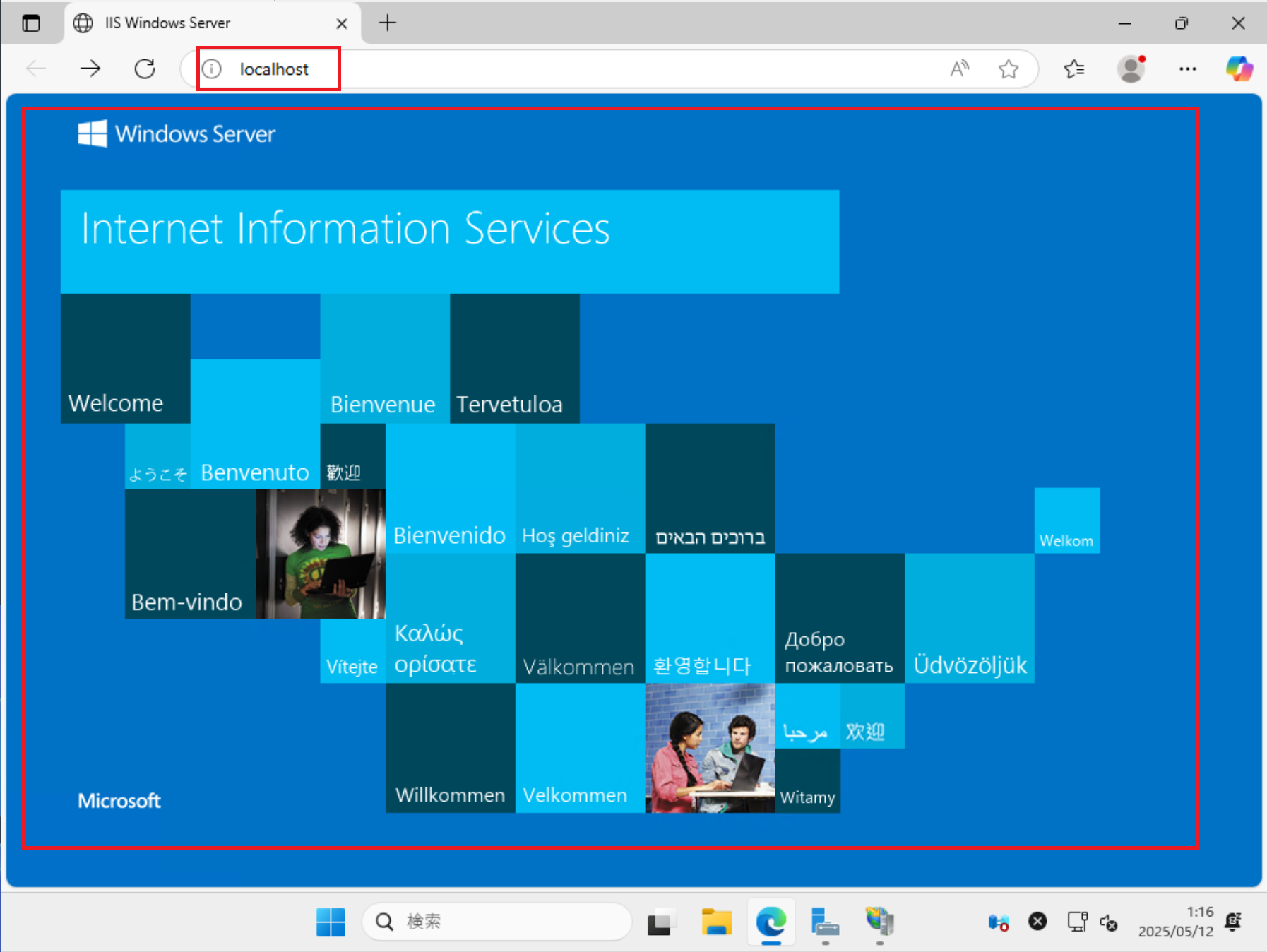Click the two students photo
Screen dimensions: 1267x952
pos(710,748)
